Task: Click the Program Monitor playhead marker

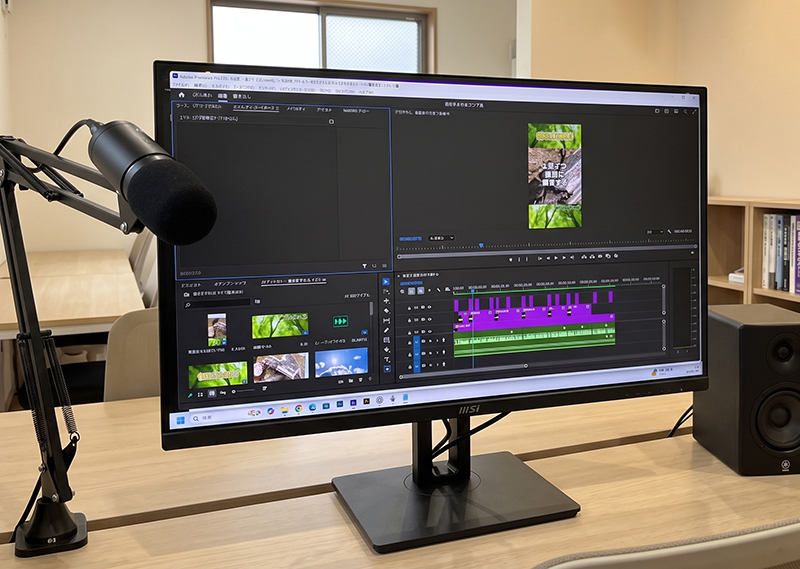Action: pyautogui.click(x=481, y=245)
